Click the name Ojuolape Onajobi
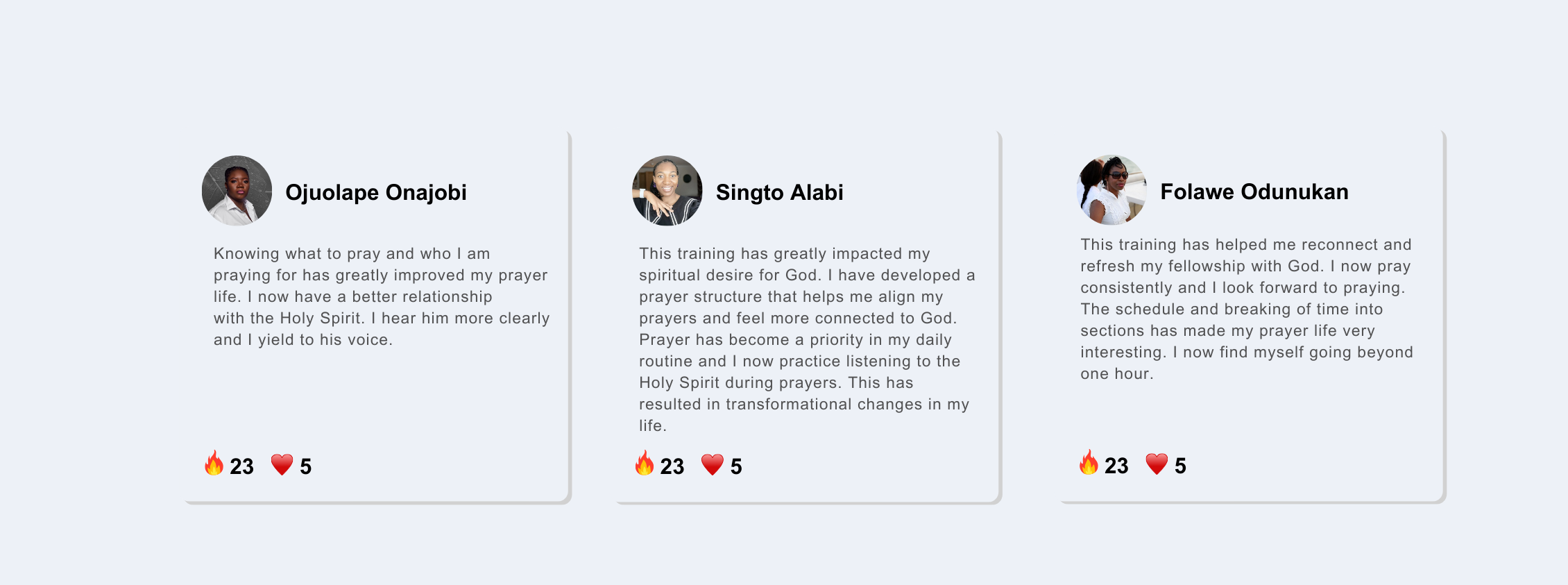This screenshot has width=1568, height=585. (376, 192)
